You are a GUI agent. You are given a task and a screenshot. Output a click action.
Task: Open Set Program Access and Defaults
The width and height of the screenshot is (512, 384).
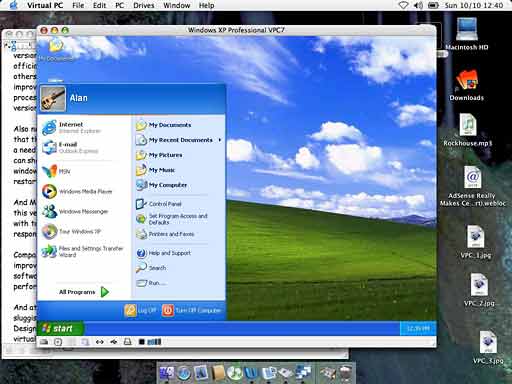tap(172, 219)
